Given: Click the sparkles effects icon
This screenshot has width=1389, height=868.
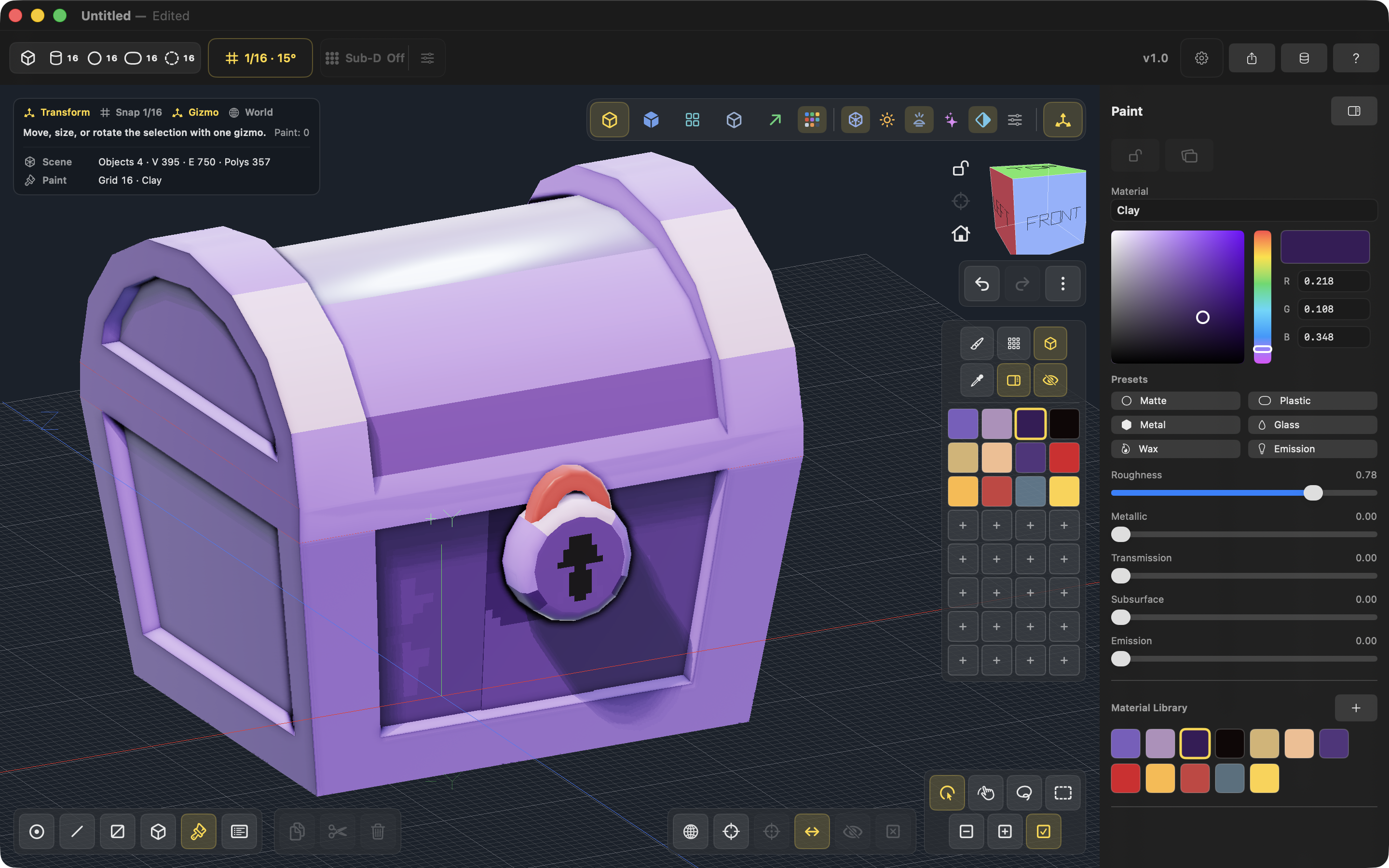Looking at the screenshot, I should (951, 120).
